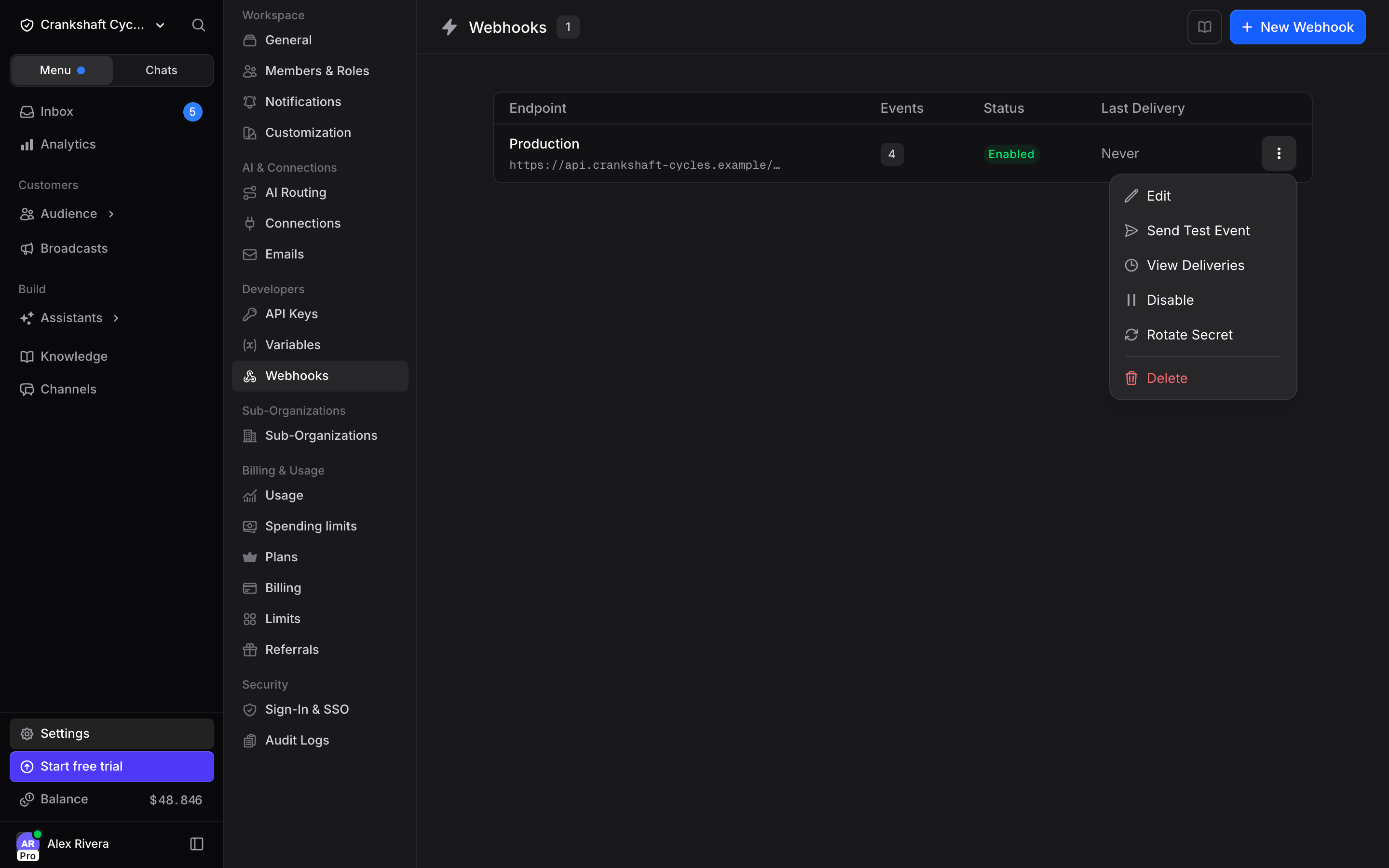Click the Inbox tray icon
Viewport: 1389px width, 868px height.
click(x=27, y=112)
